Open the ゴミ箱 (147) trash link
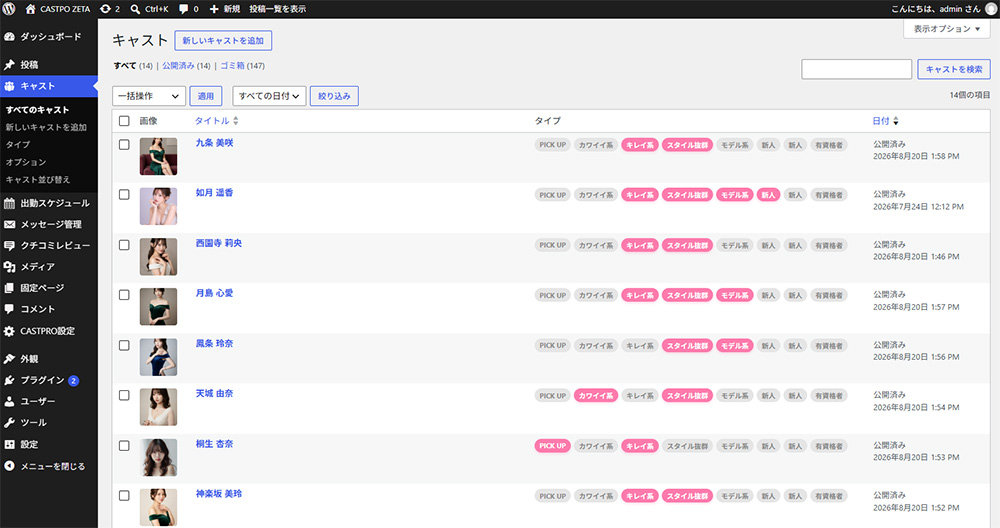The height and width of the screenshot is (528, 1000). [x=242, y=66]
